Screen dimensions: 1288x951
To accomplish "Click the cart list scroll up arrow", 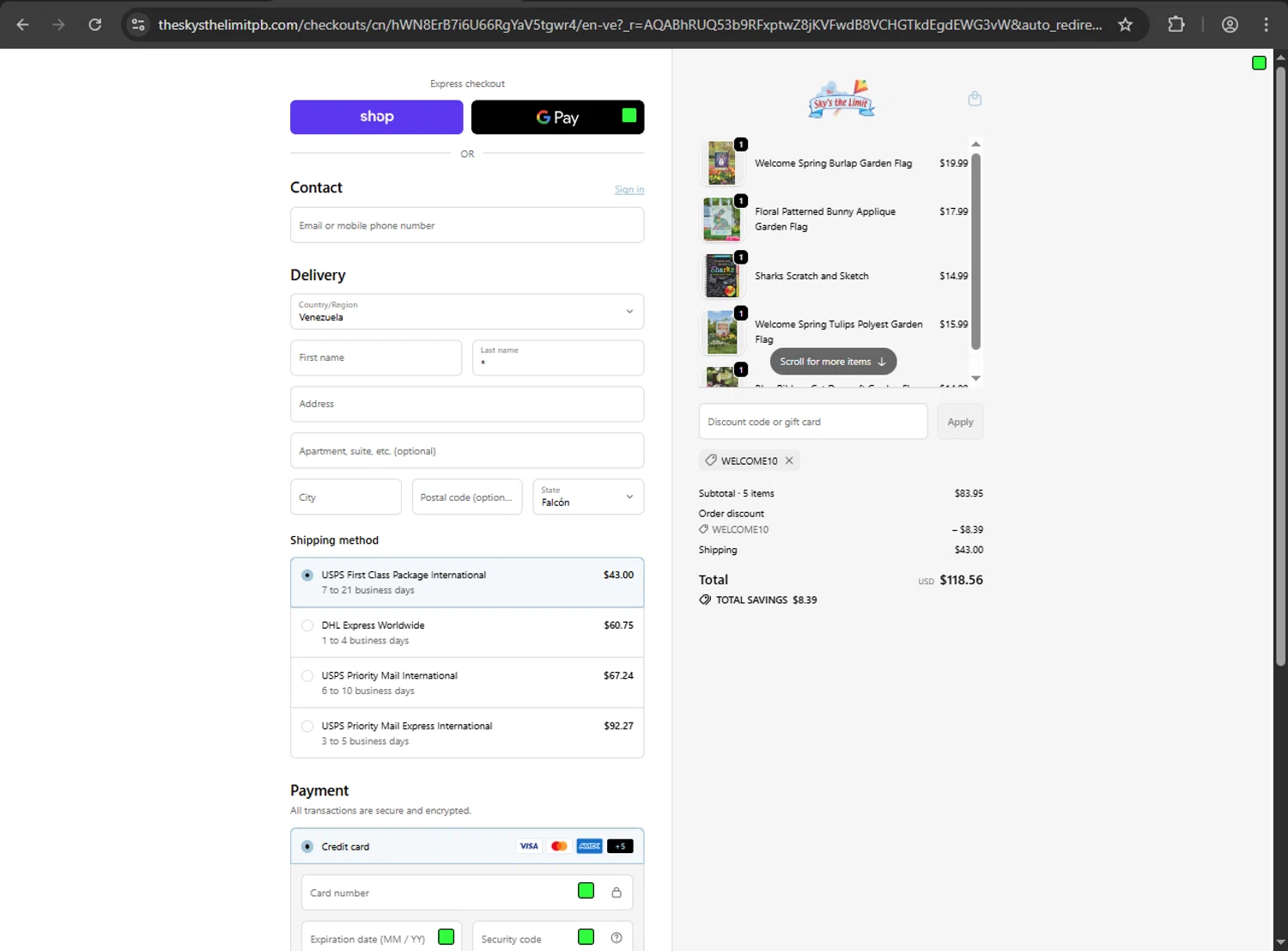I will pyautogui.click(x=975, y=143).
